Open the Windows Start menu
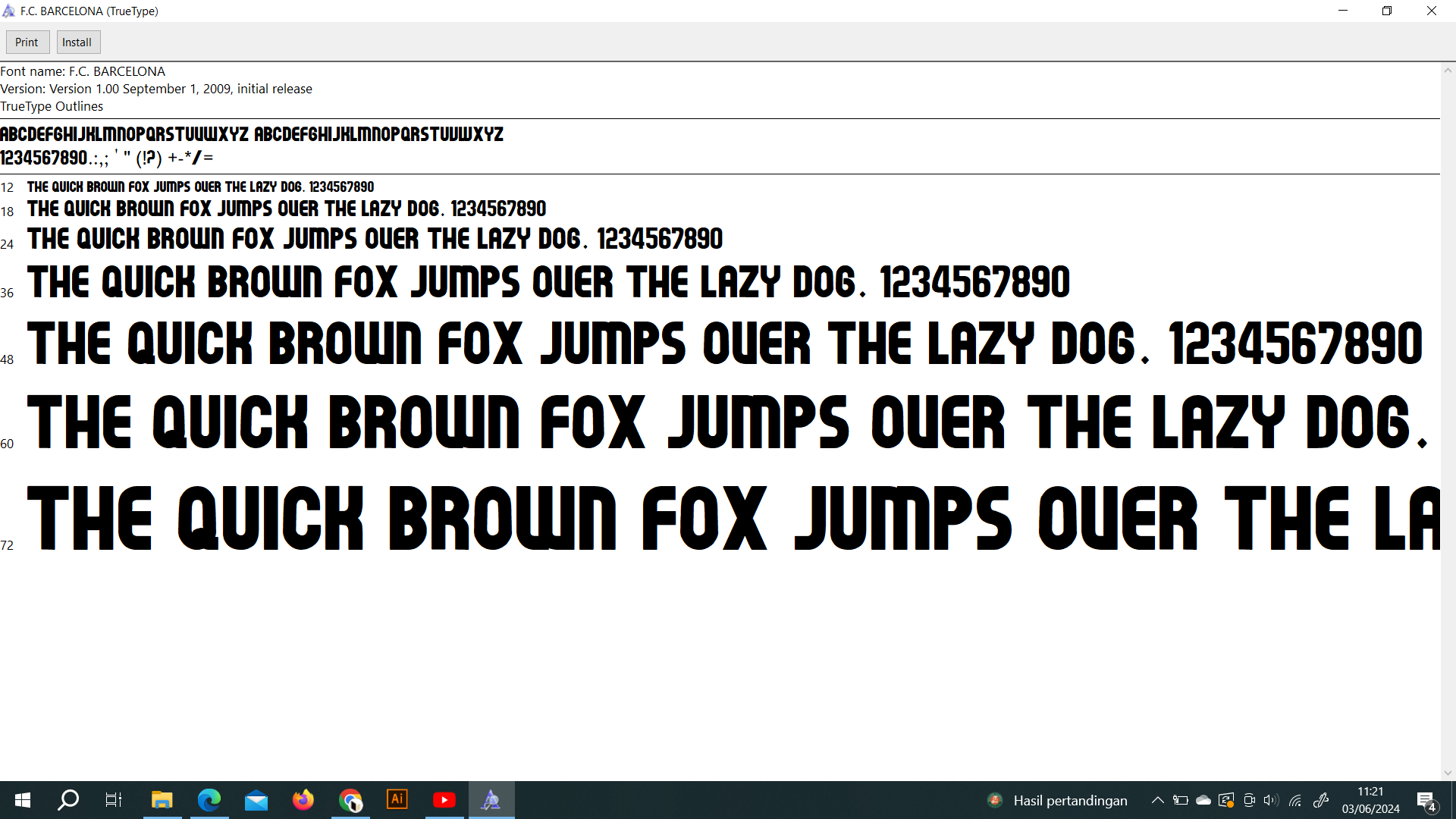The height and width of the screenshot is (819, 1456). [x=23, y=800]
